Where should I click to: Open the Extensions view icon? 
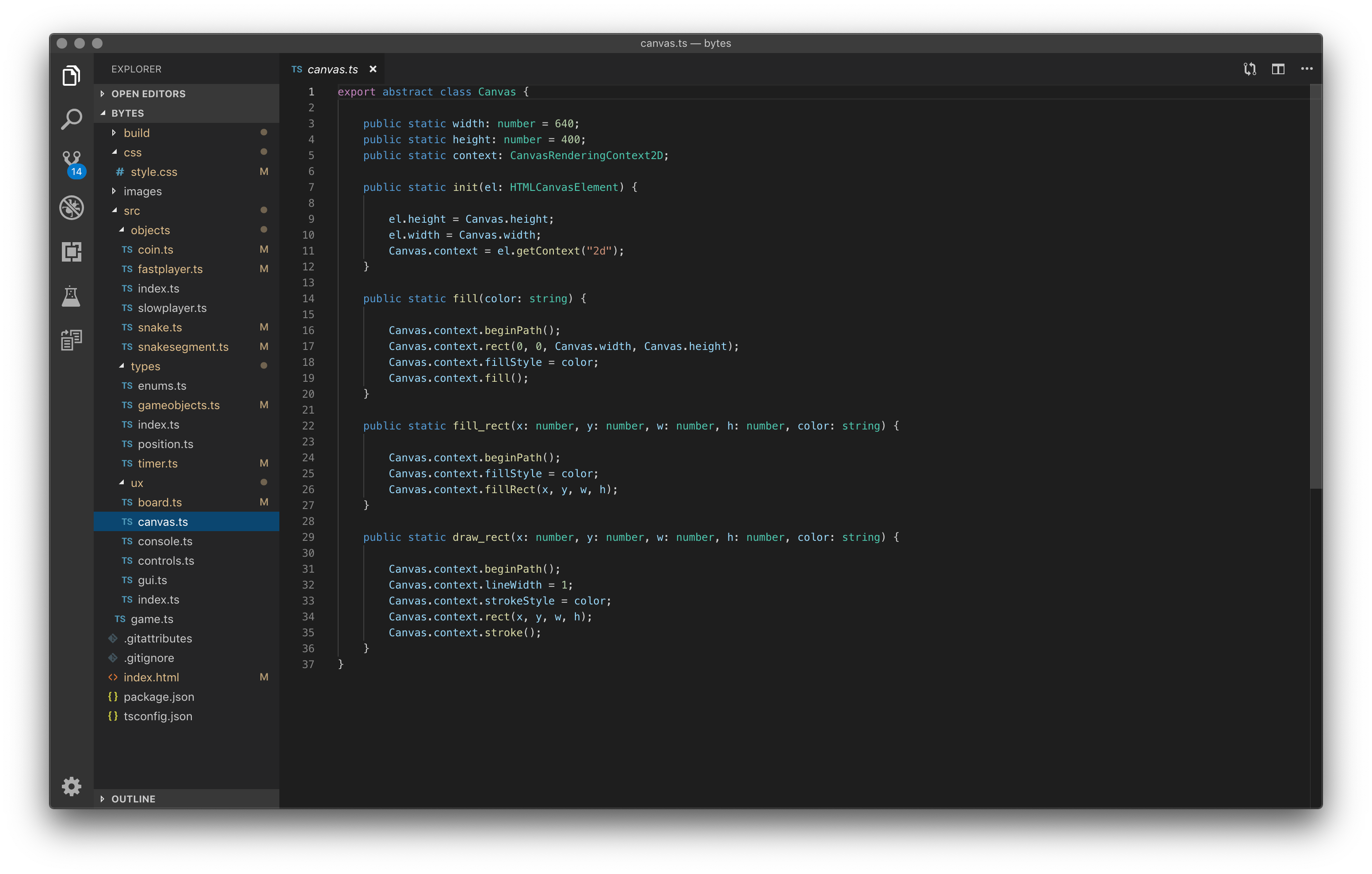(x=71, y=251)
